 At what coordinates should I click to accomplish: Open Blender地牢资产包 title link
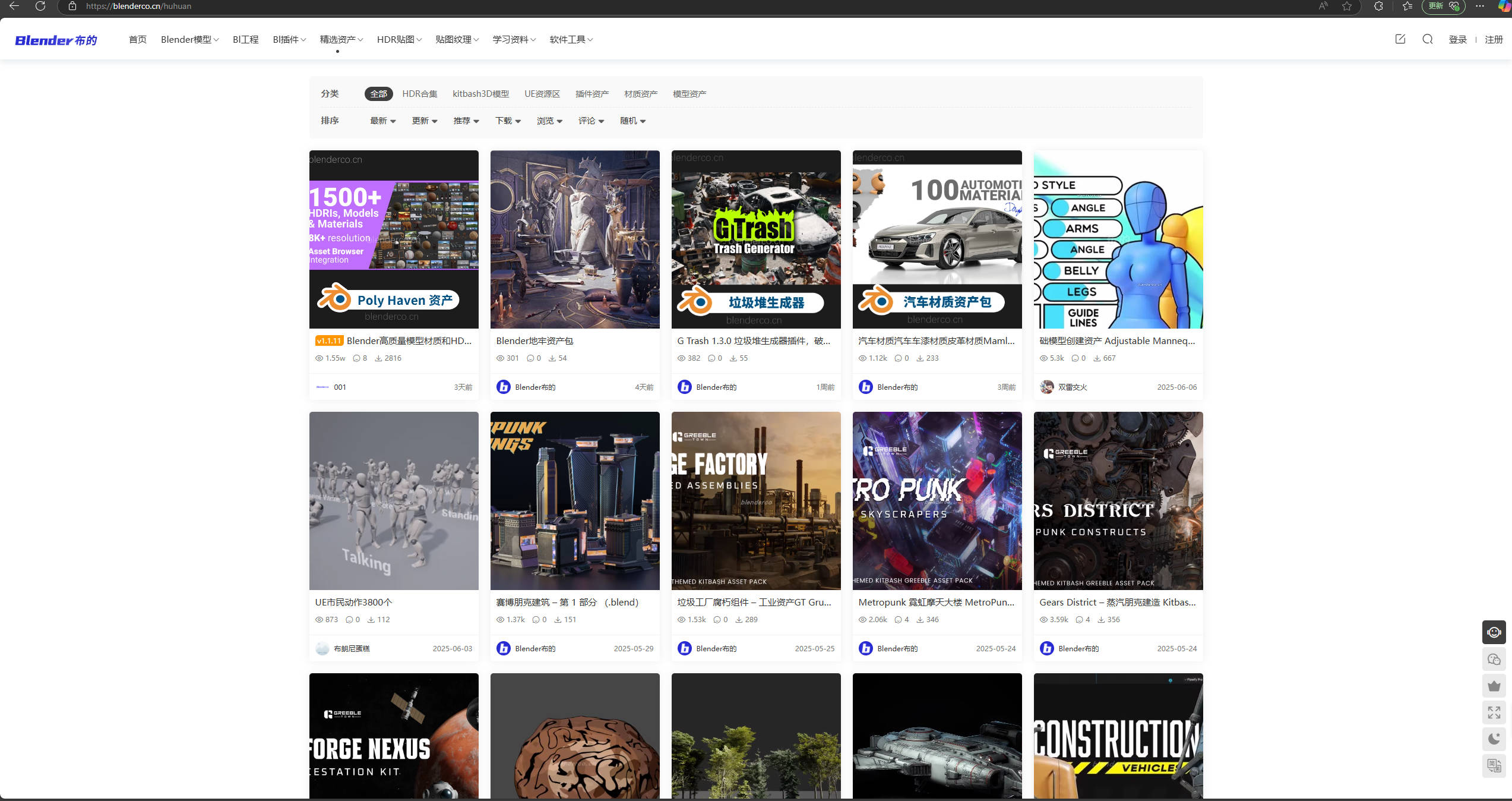534,340
